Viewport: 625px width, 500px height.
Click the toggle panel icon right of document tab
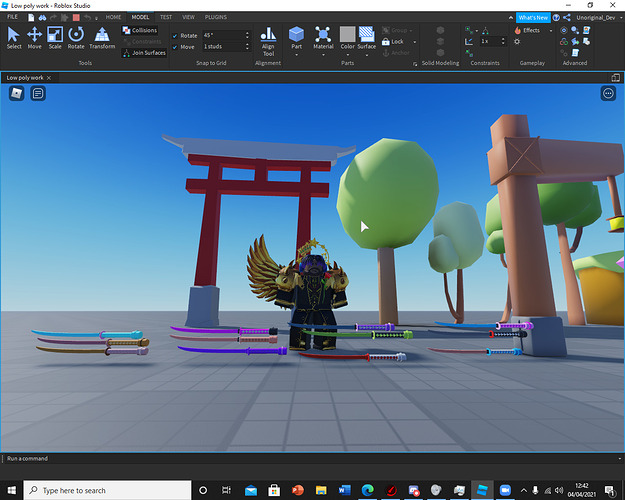tap(615, 78)
